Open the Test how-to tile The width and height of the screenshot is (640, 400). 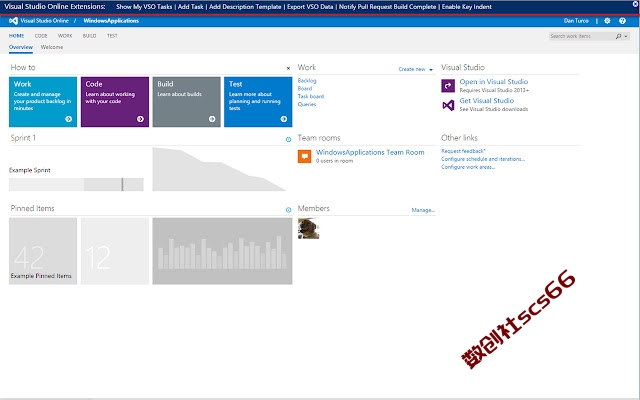click(x=258, y=102)
